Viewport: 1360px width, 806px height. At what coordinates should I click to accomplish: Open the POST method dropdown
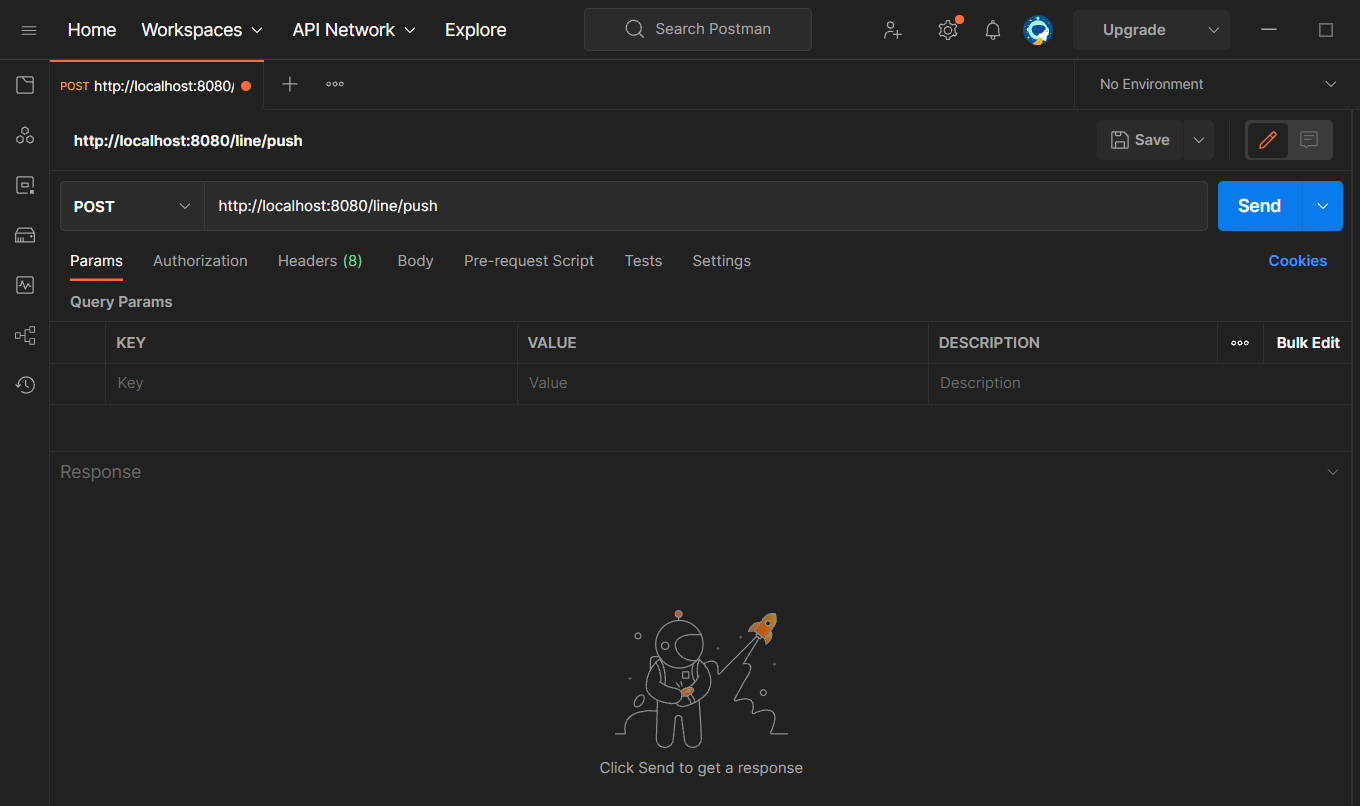tap(132, 206)
